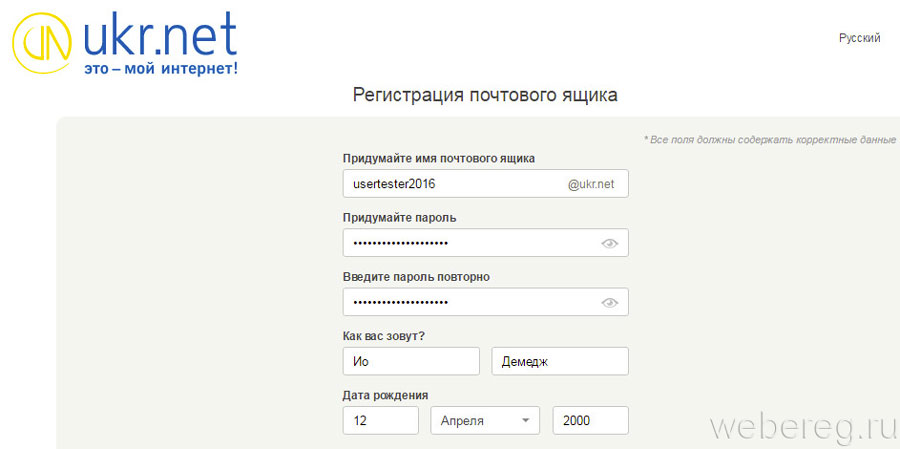
Task: Click the 'Дата рождения' label
Action: 385,395
